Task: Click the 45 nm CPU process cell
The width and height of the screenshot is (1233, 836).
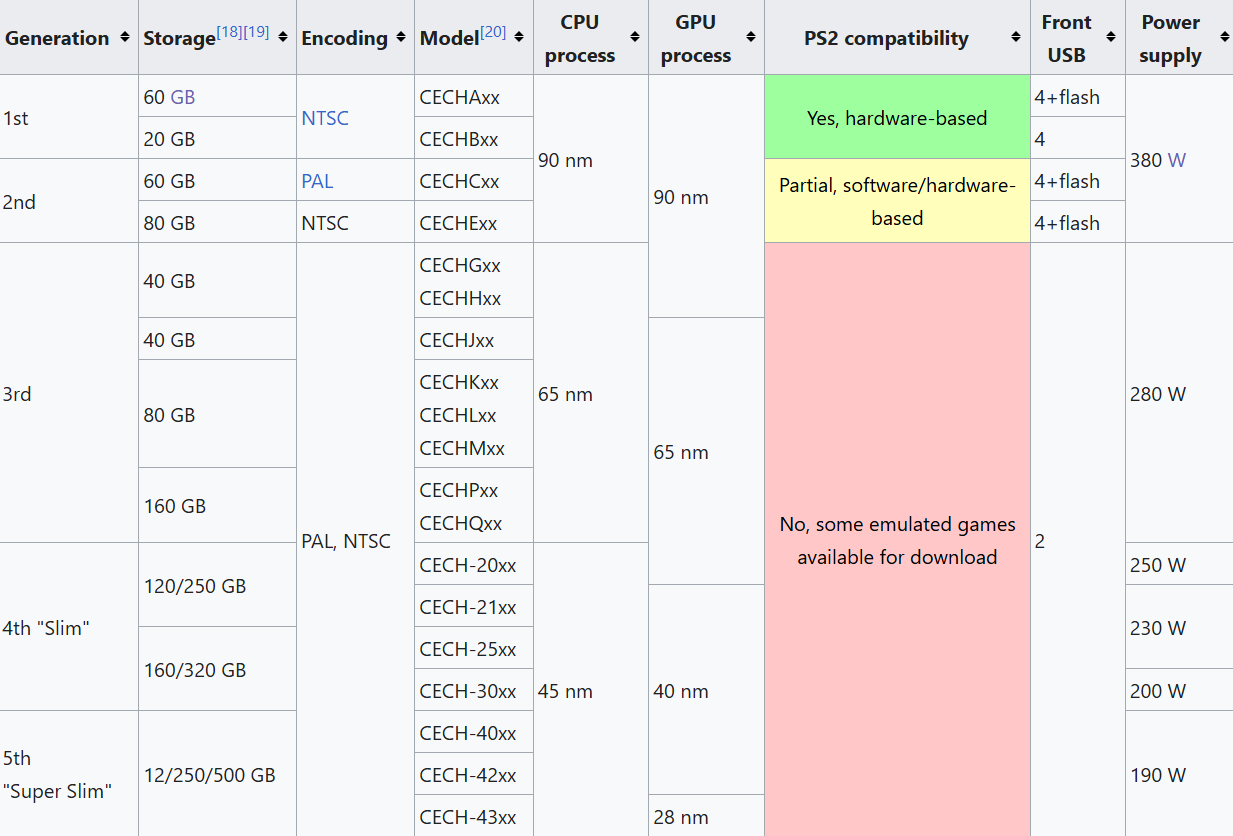Action: point(590,690)
